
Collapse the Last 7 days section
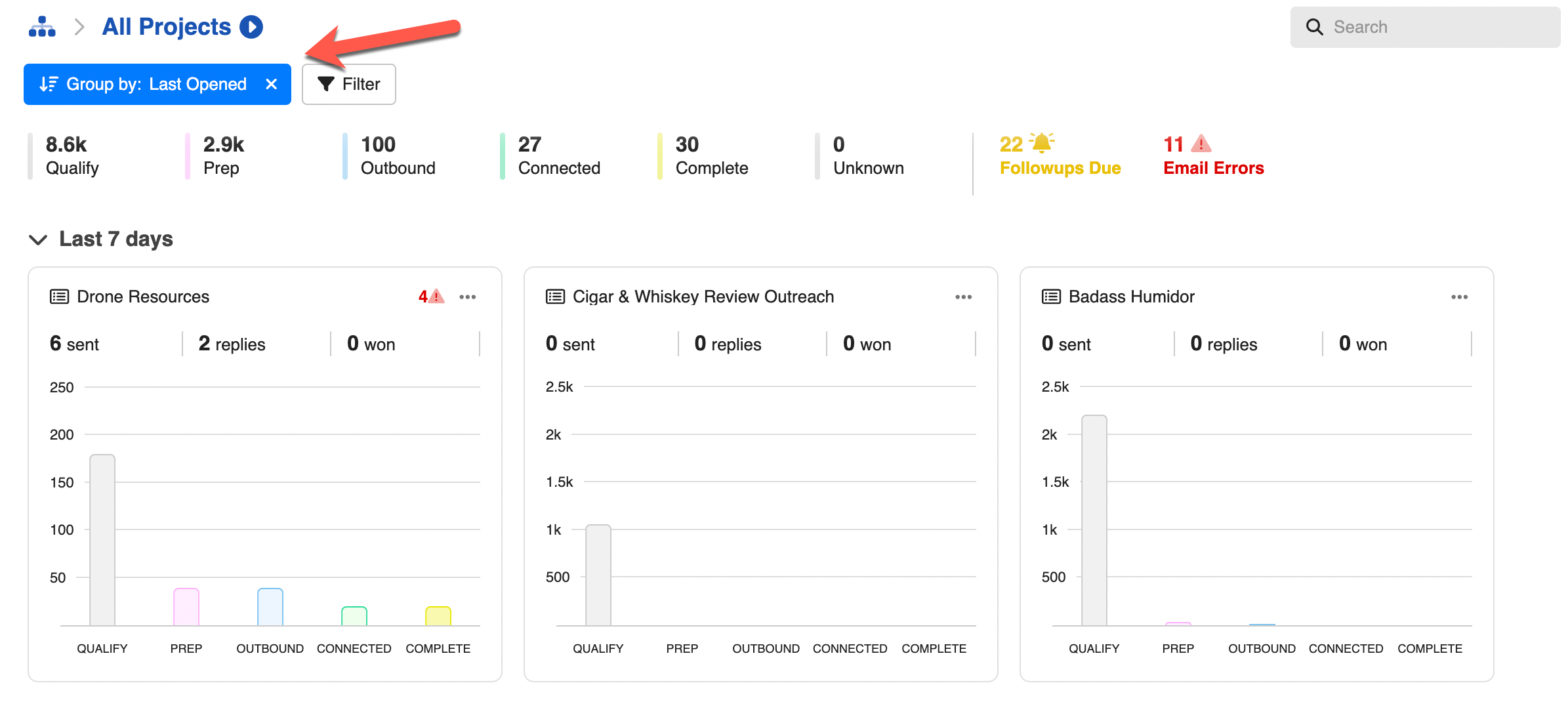coord(38,239)
